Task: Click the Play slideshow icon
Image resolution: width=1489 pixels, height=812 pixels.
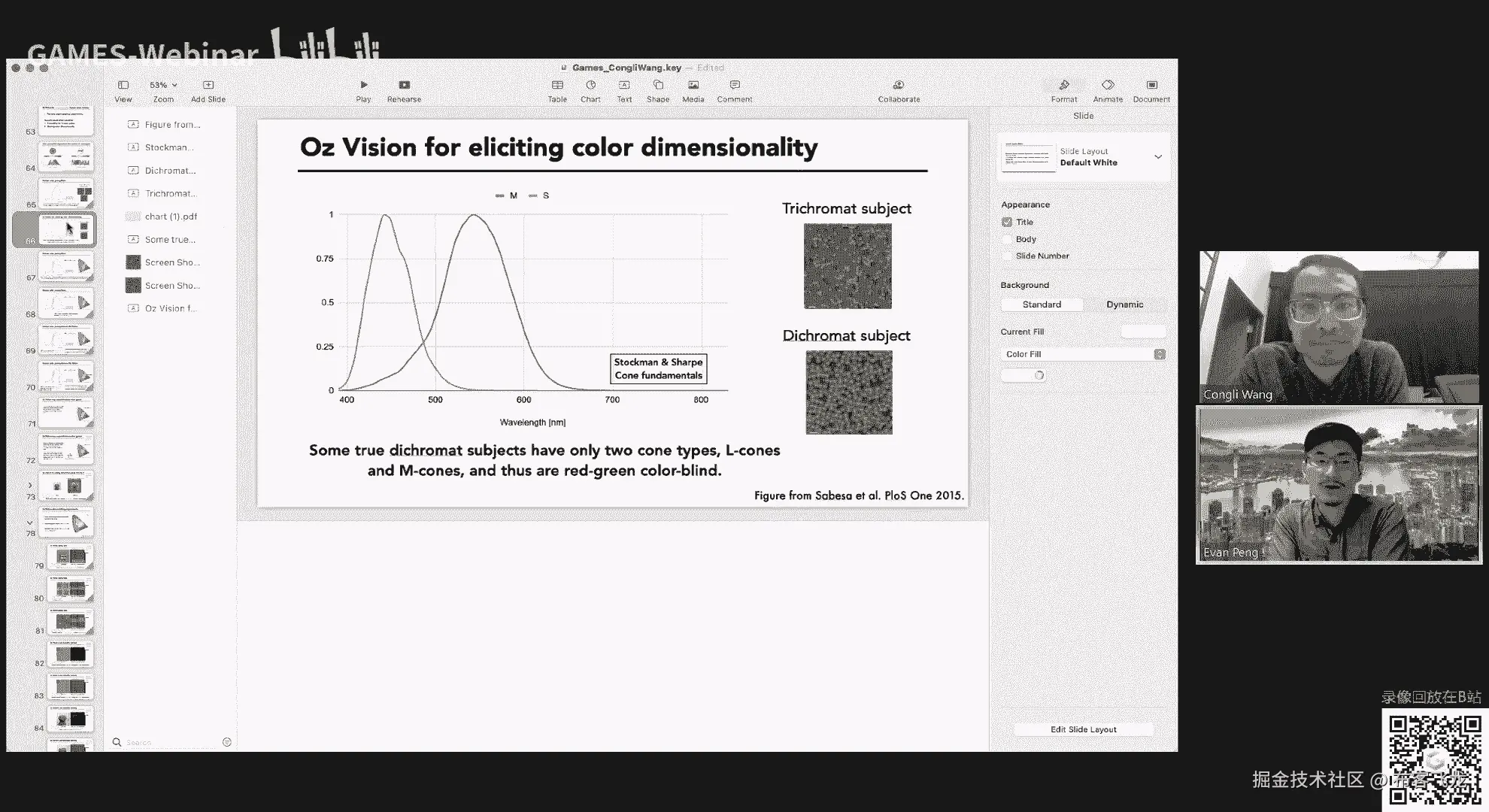Action: (363, 86)
